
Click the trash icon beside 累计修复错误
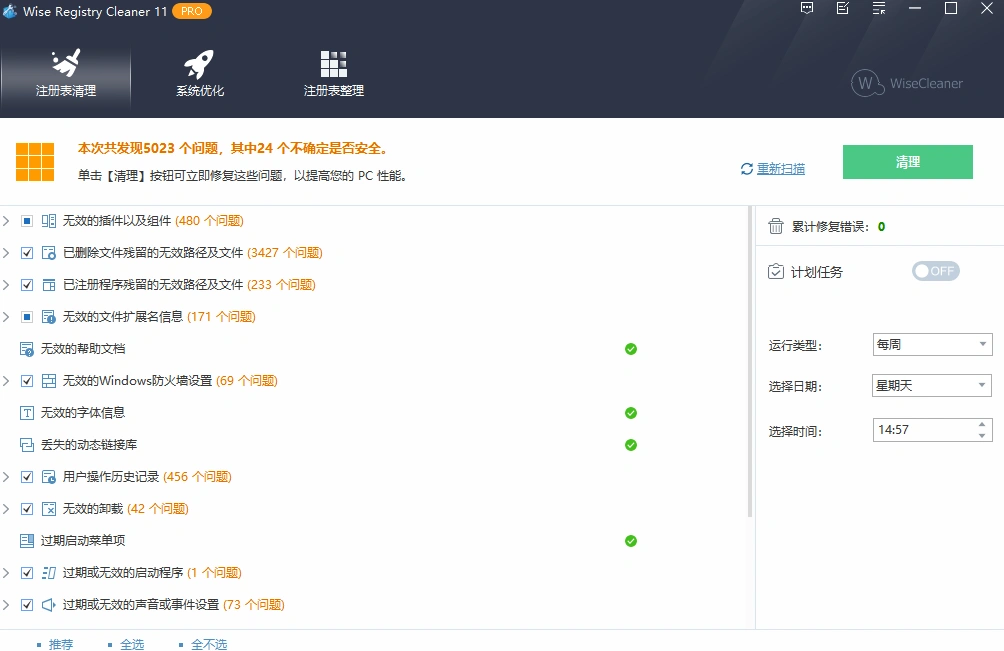[x=776, y=226]
